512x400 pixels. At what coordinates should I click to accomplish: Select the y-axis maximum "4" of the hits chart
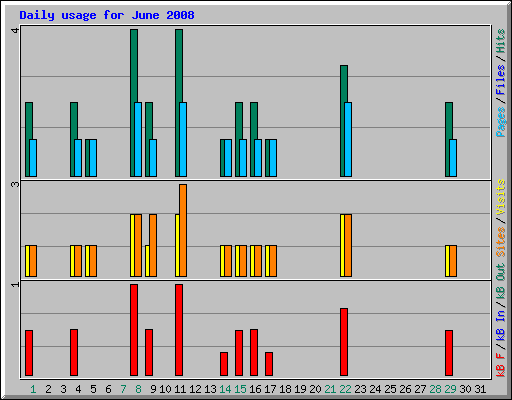coord(15,30)
